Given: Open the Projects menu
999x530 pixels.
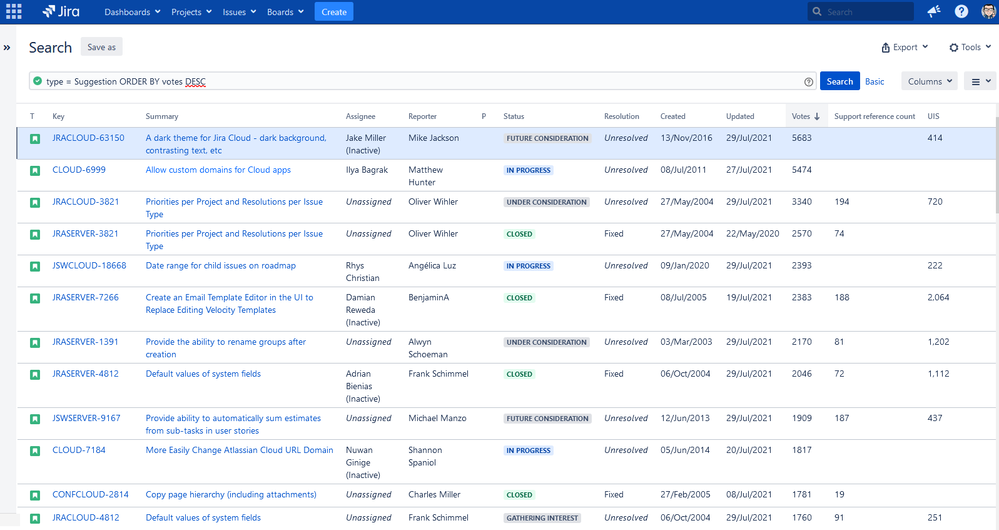Looking at the screenshot, I should point(191,12).
